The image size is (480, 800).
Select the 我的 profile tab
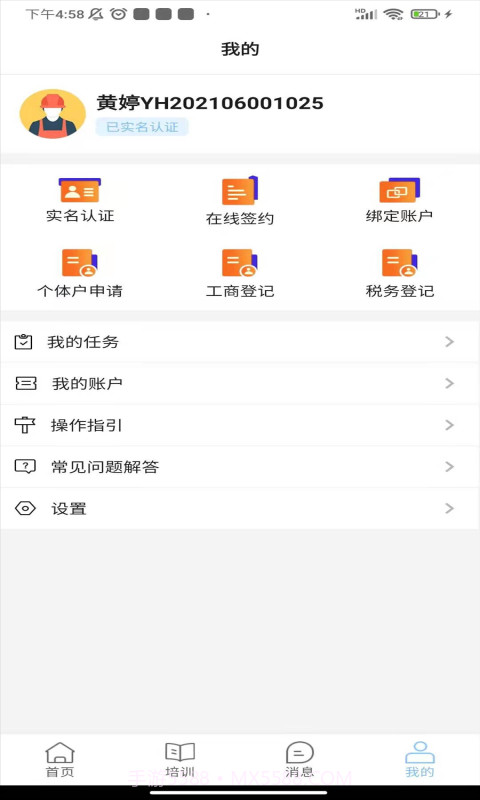(420, 760)
